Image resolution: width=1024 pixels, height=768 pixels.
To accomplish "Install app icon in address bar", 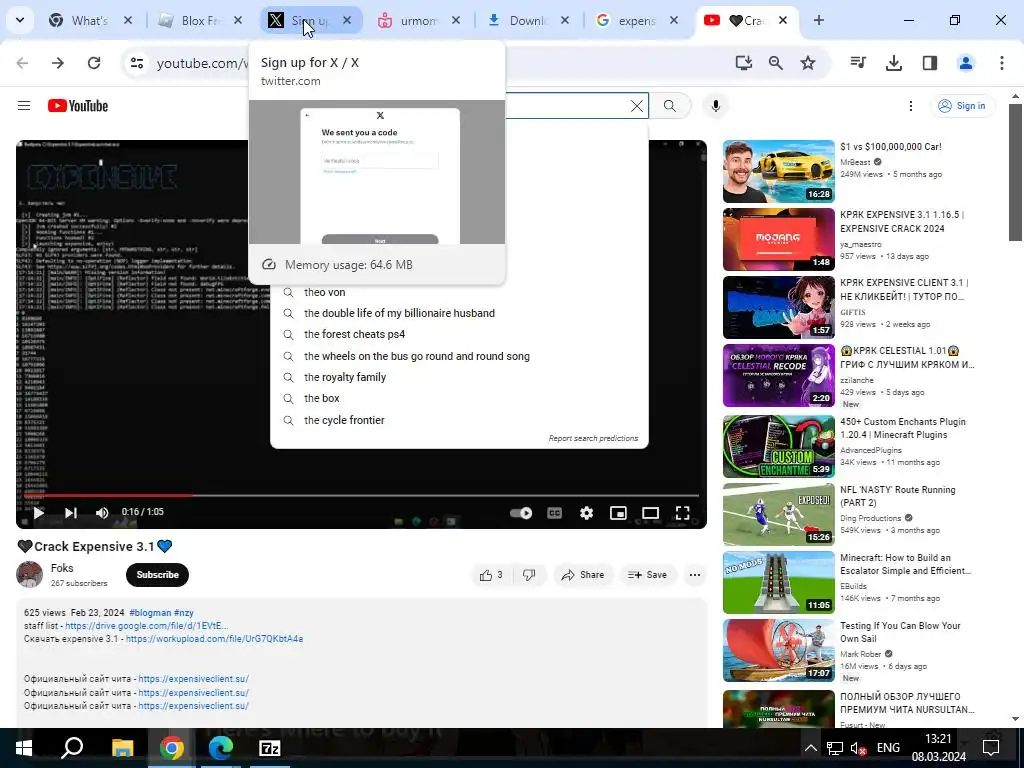I will click(743, 63).
